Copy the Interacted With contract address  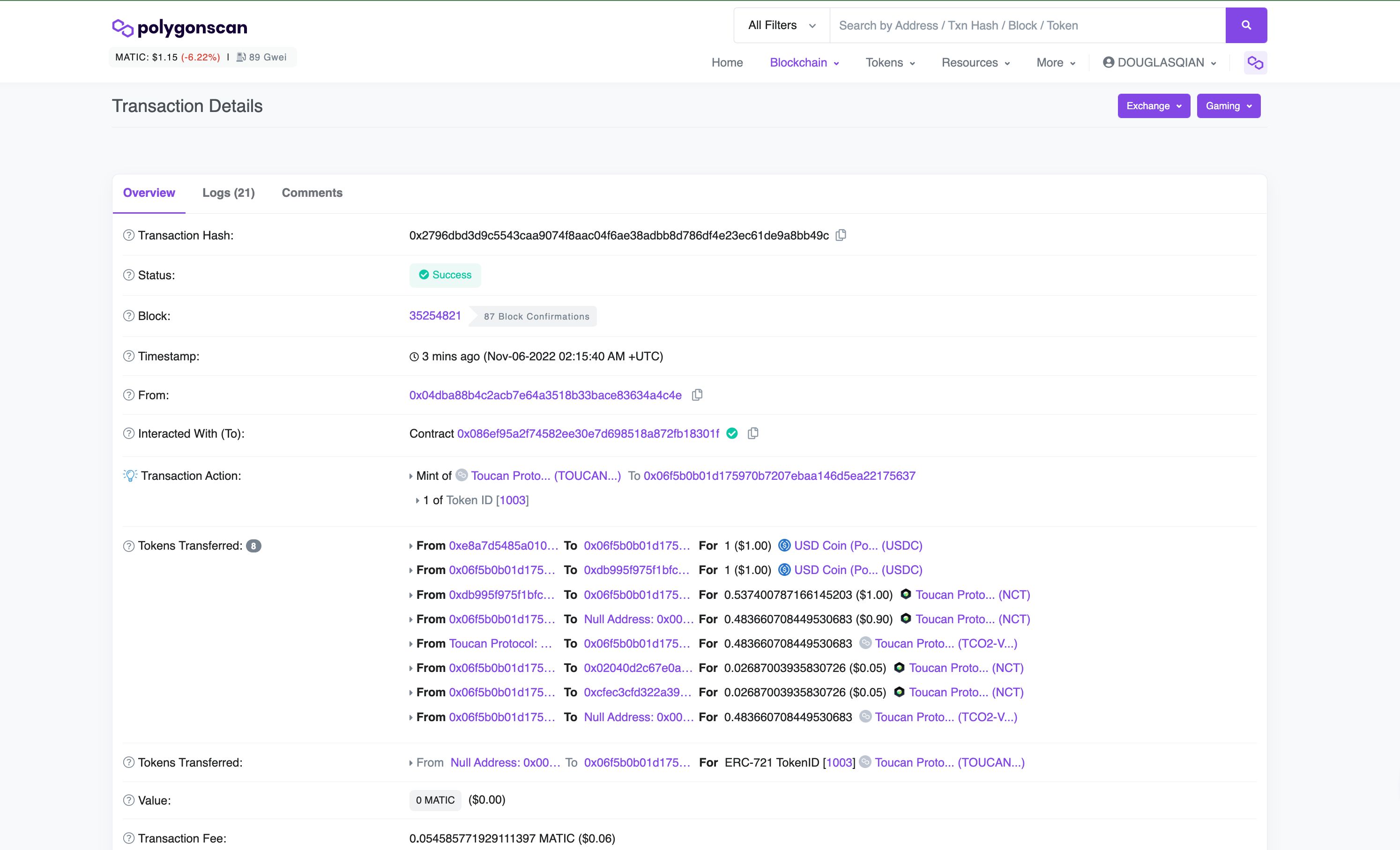tap(753, 433)
